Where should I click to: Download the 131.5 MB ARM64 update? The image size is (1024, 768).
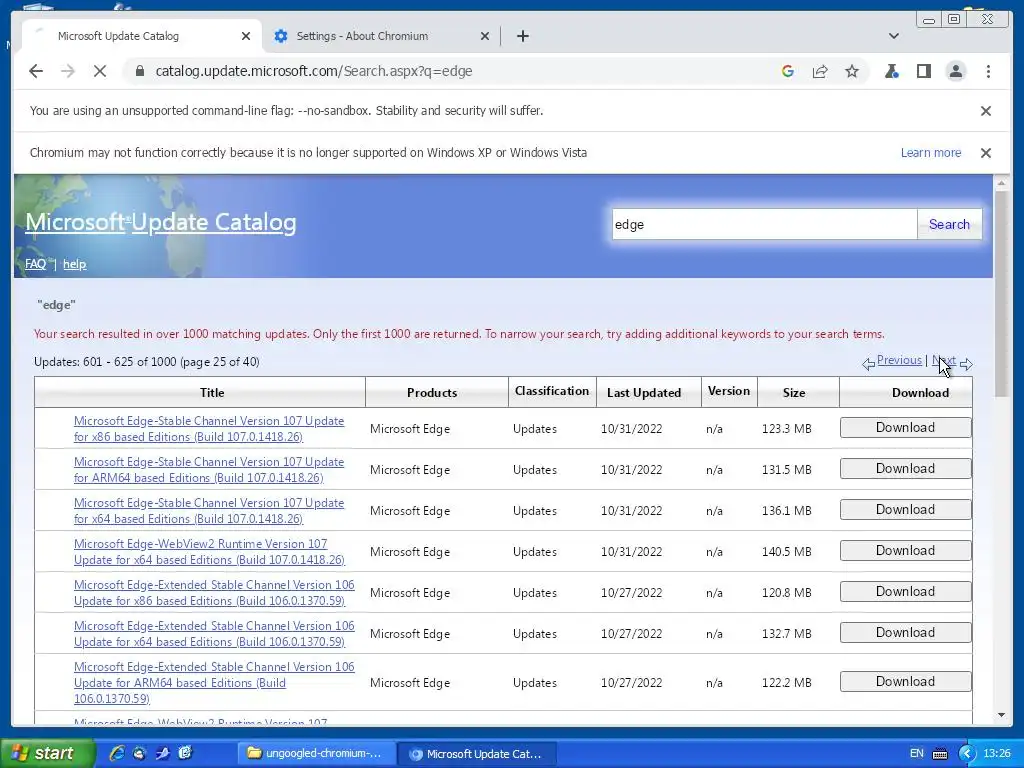coord(905,469)
